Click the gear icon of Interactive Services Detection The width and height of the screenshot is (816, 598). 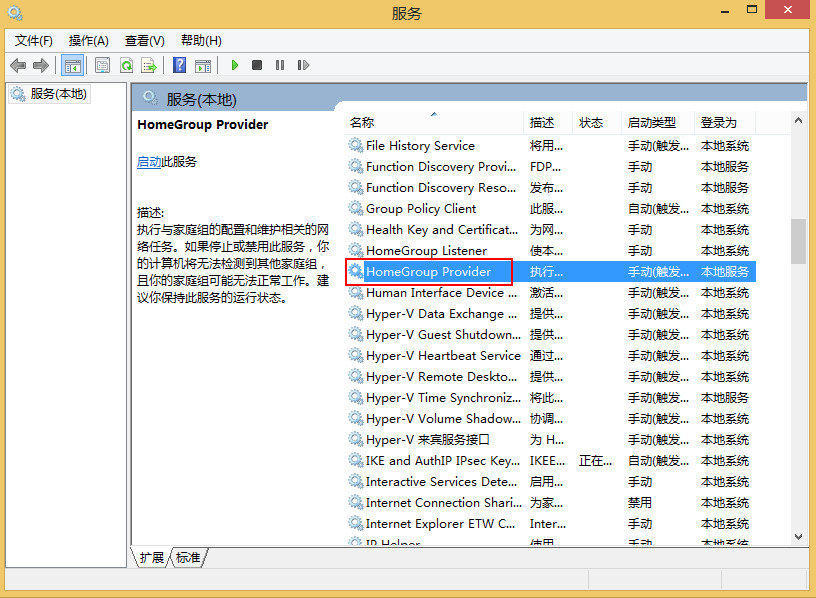(356, 481)
